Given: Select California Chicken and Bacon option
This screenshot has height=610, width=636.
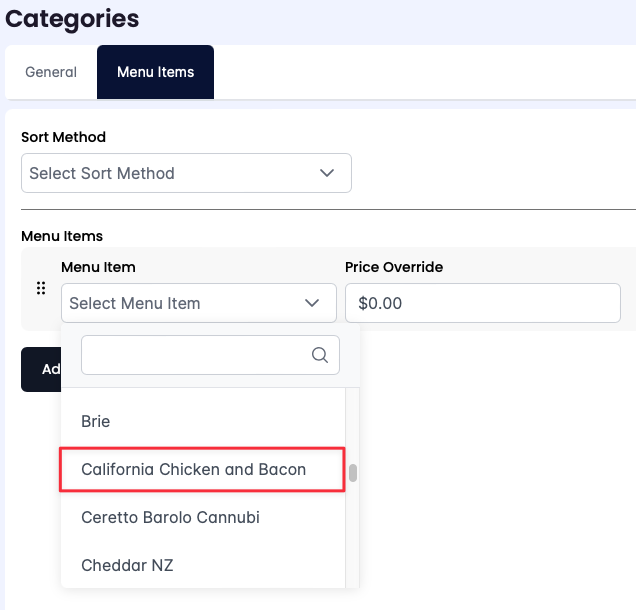Looking at the screenshot, I should pos(194,470).
